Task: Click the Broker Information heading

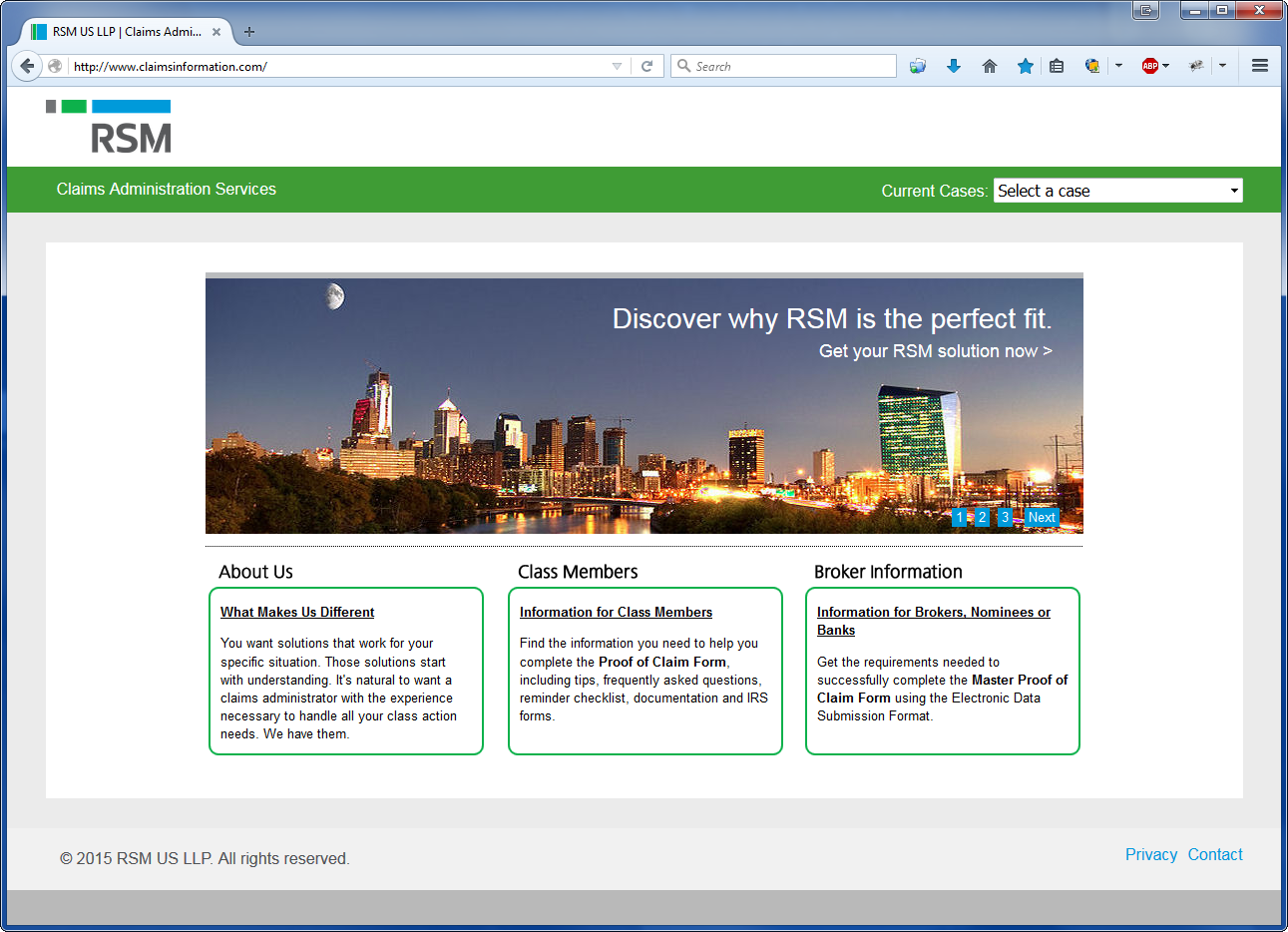Action: [888, 572]
